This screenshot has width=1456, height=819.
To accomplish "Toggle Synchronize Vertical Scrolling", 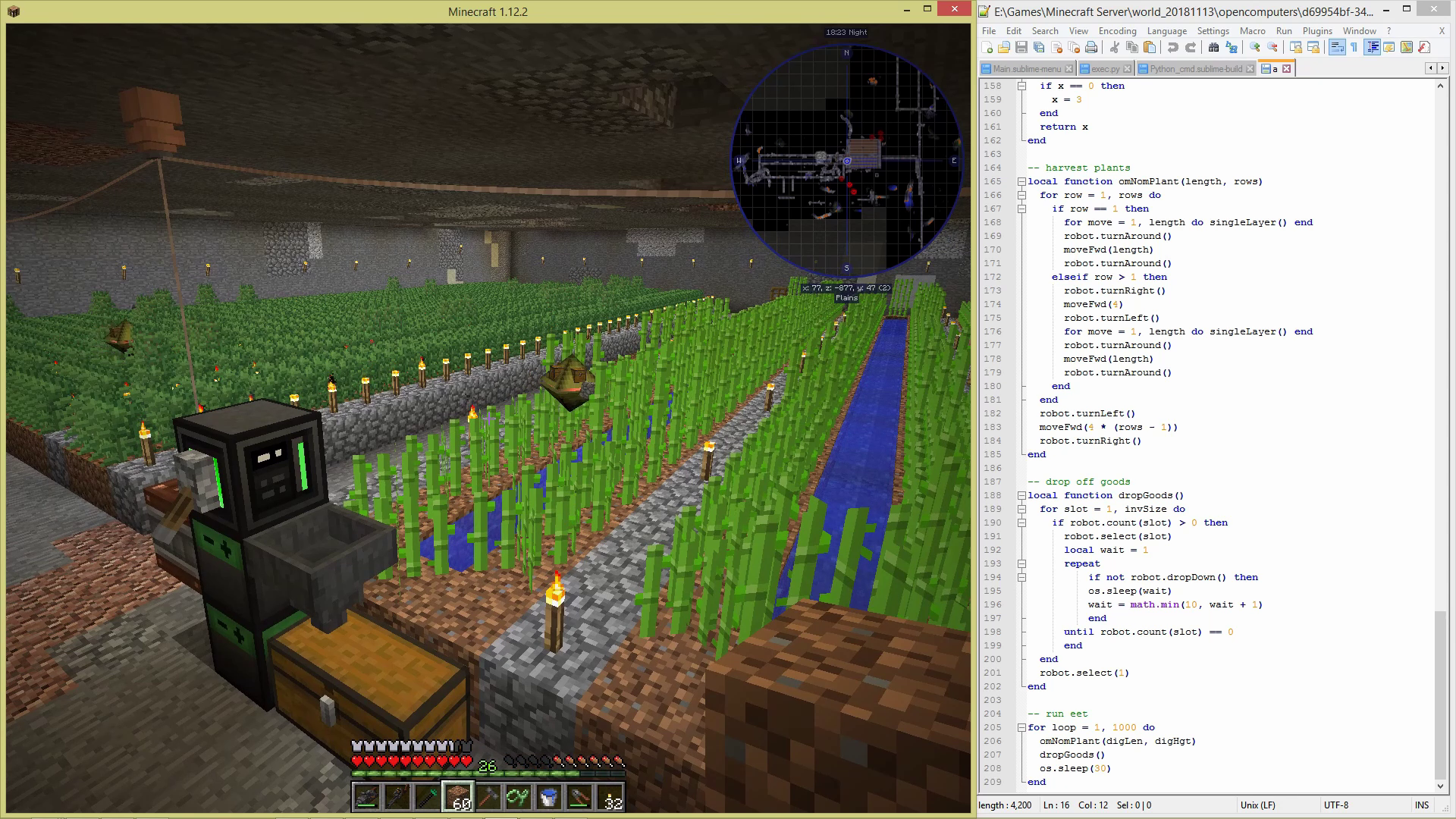I will tap(1296, 47).
